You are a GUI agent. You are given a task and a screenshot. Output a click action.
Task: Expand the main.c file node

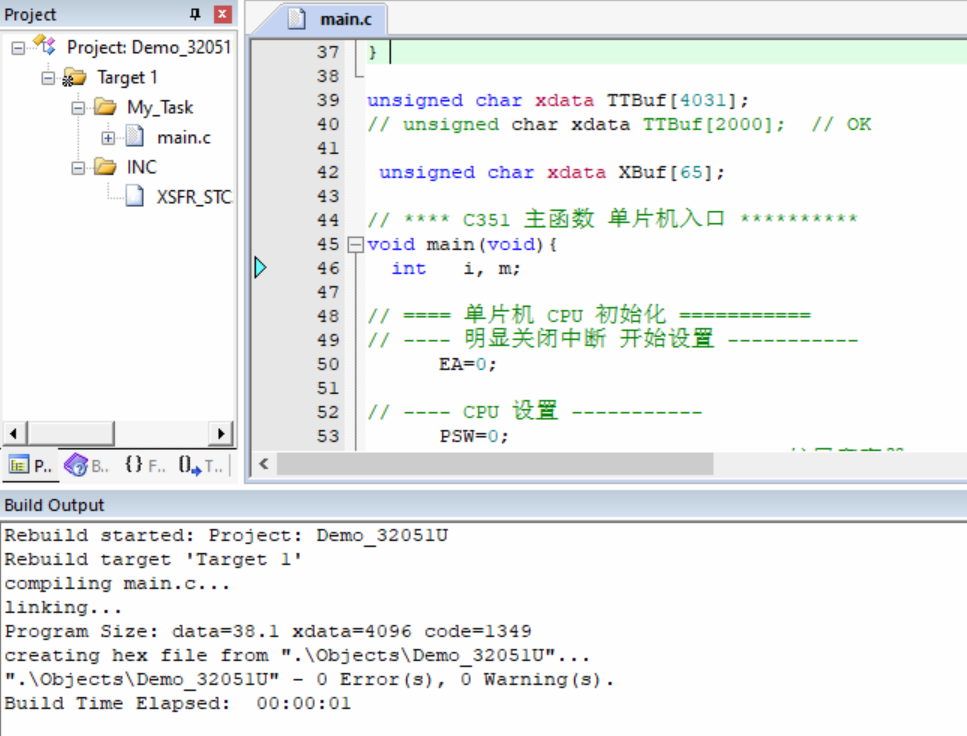pyautogui.click(x=108, y=138)
